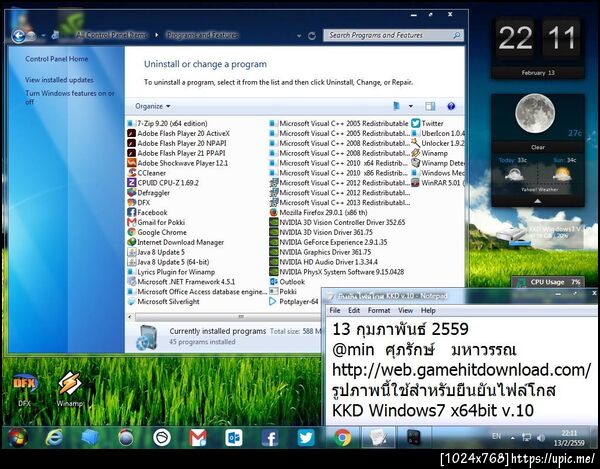Click the volume speaker tray icon

[540, 438]
